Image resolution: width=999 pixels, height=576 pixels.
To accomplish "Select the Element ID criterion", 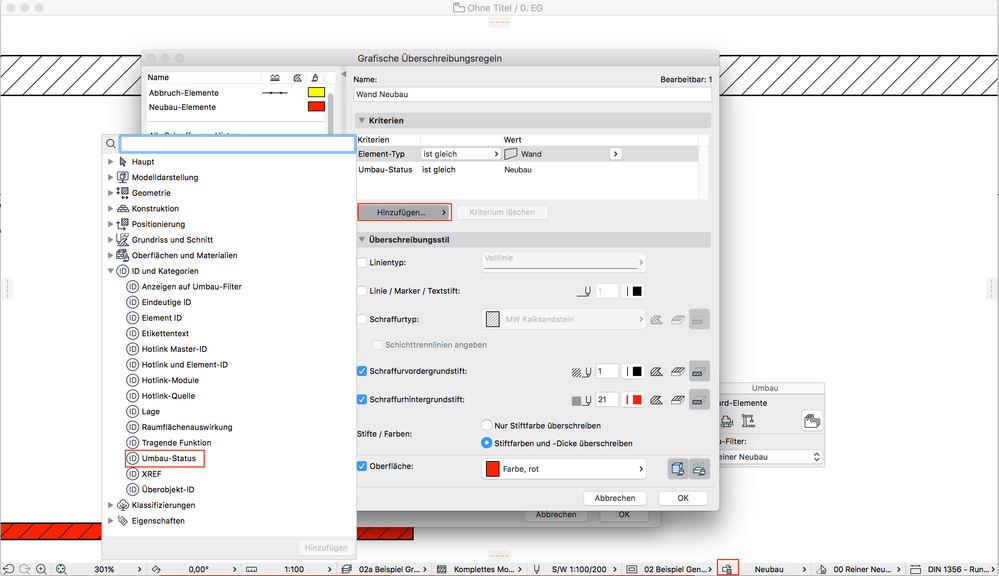I will (161, 318).
